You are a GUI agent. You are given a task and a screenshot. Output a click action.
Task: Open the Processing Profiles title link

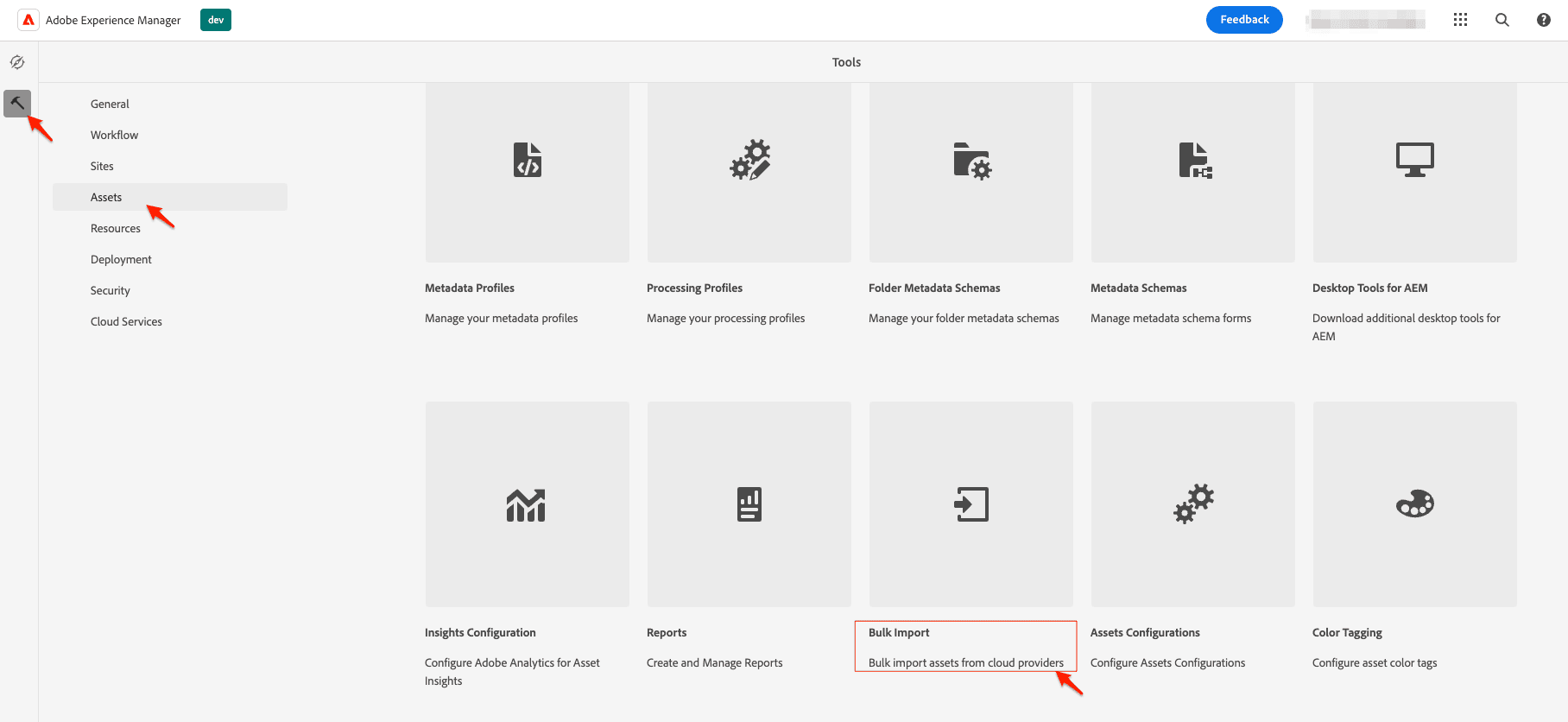pos(694,288)
